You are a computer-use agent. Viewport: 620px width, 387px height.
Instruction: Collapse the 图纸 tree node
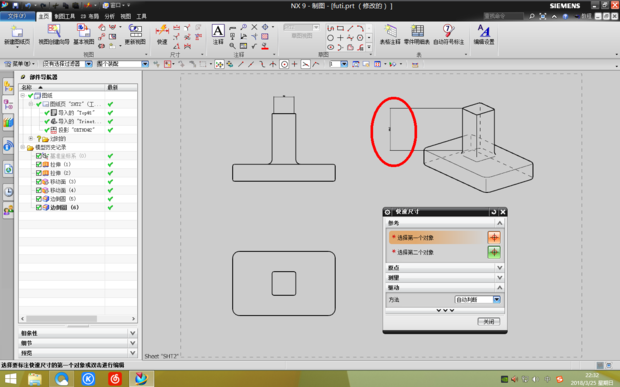[x=23, y=96]
